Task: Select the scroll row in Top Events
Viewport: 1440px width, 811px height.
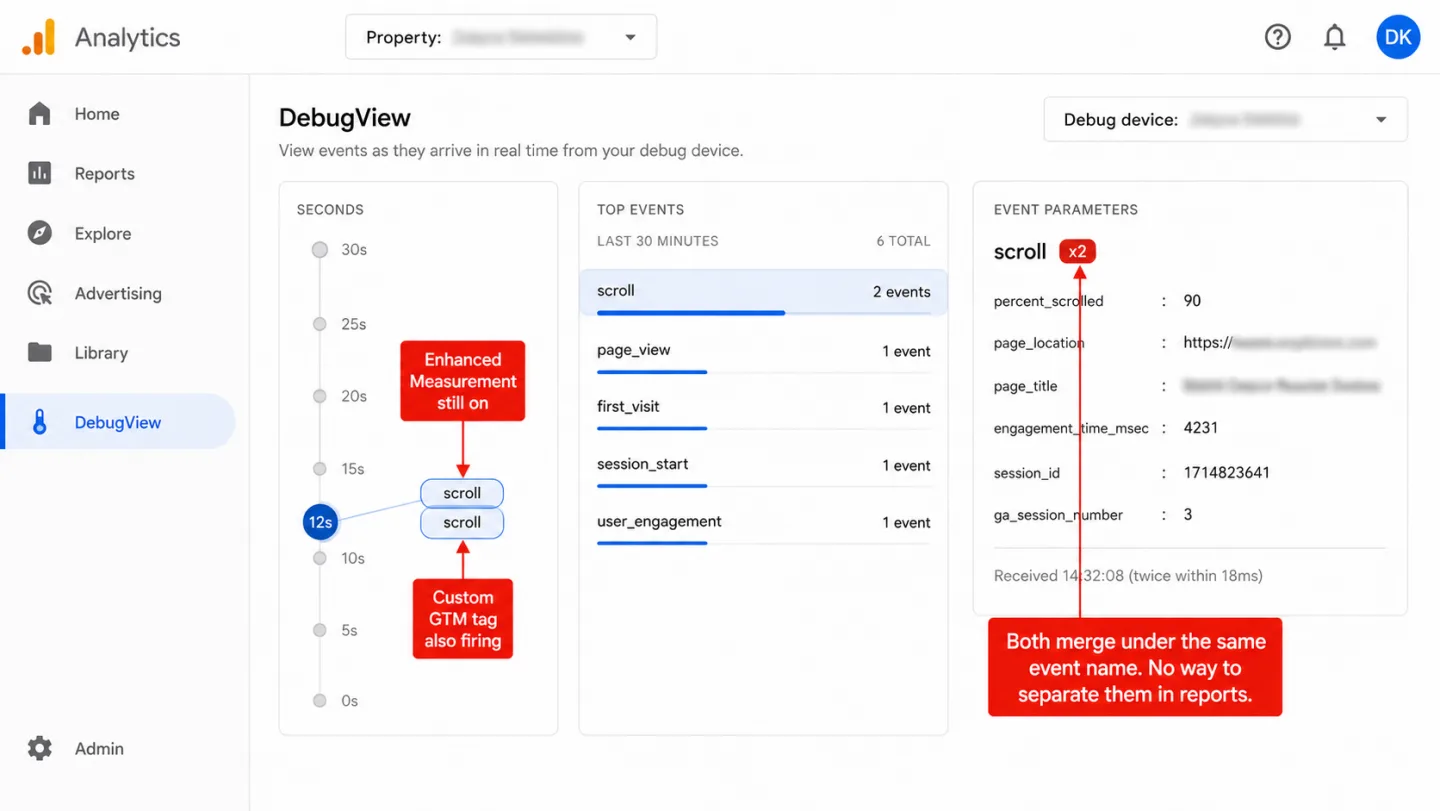Action: 763,292
